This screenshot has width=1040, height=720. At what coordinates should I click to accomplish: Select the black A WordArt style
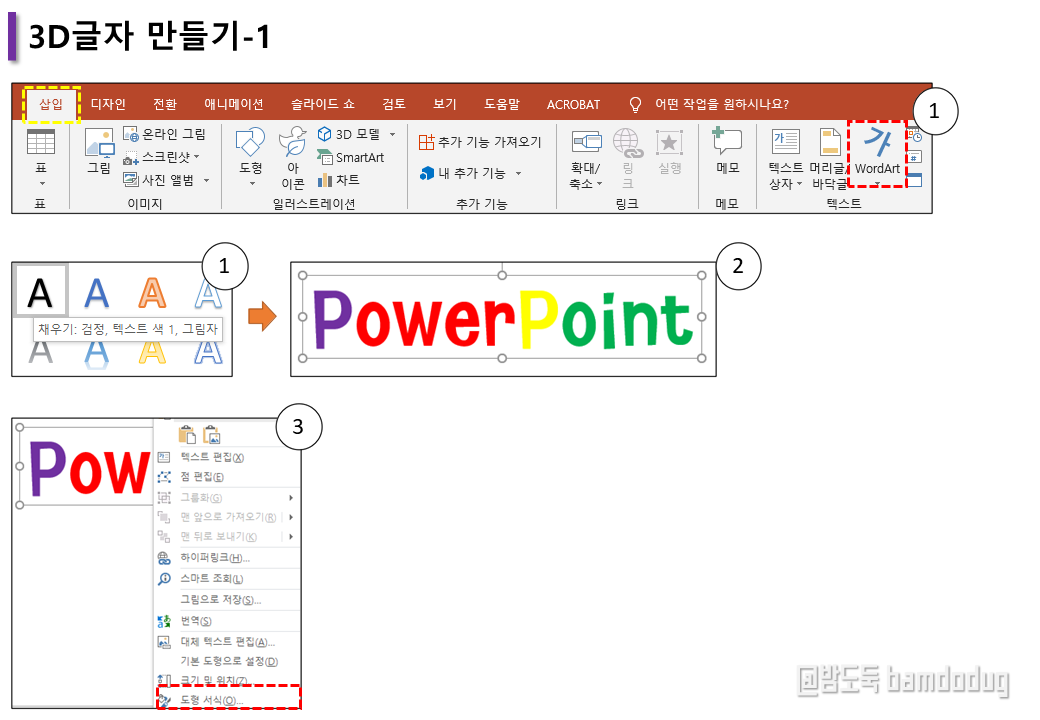(x=40, y=292)
